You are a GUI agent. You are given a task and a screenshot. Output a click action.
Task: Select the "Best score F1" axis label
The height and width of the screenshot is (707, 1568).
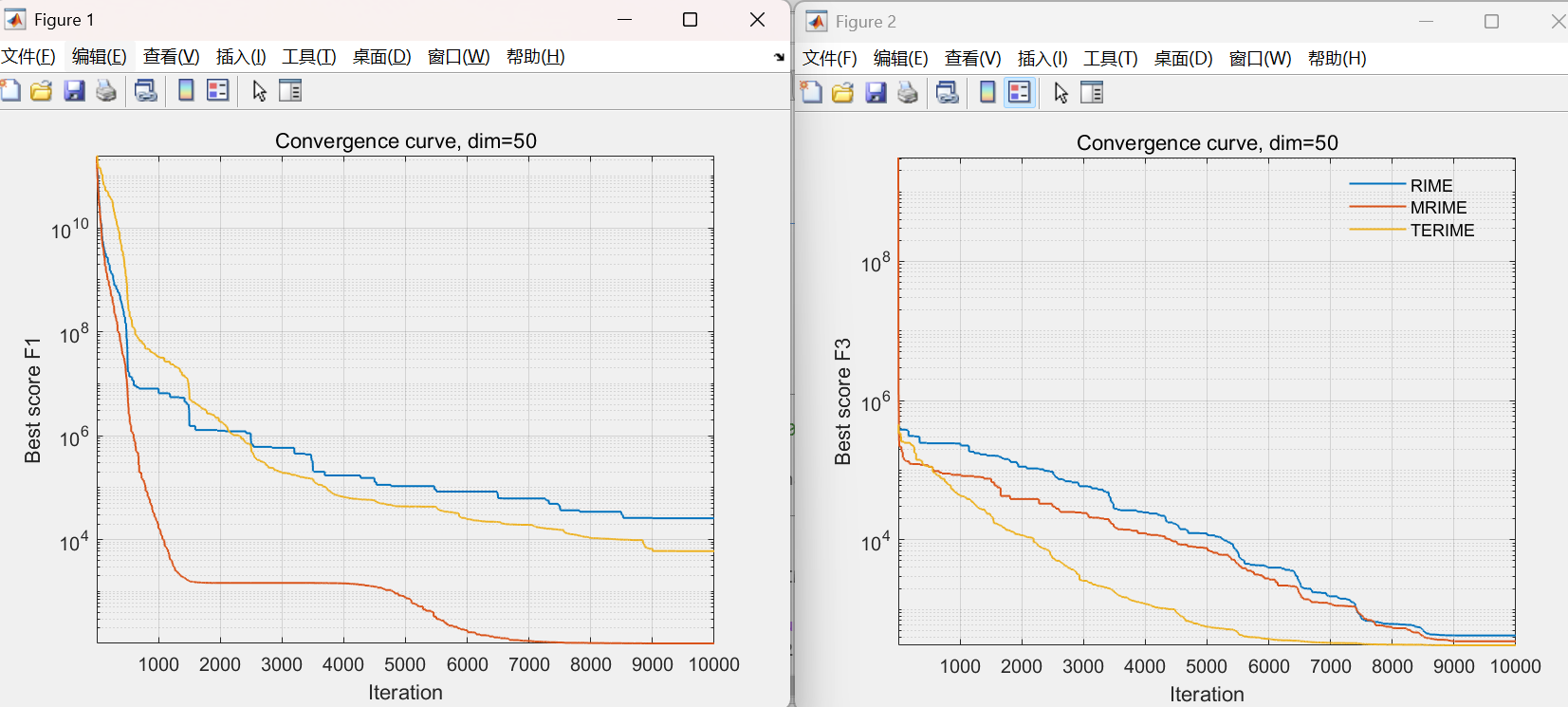pos(33,400)
